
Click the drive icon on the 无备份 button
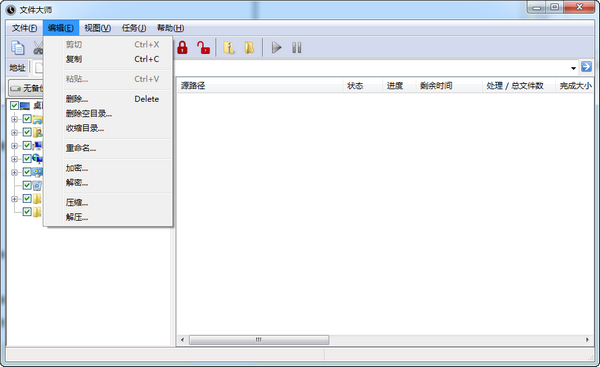click(16, 88)
